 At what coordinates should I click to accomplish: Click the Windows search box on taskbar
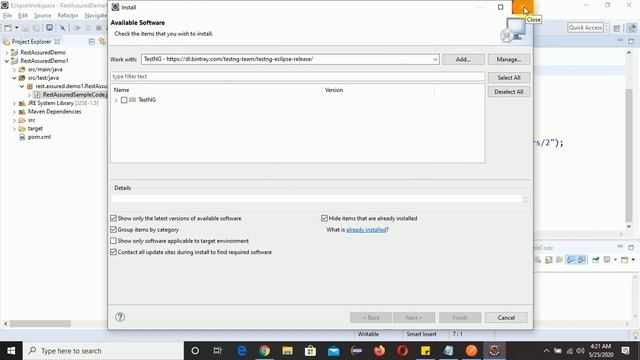click(104, 351)
